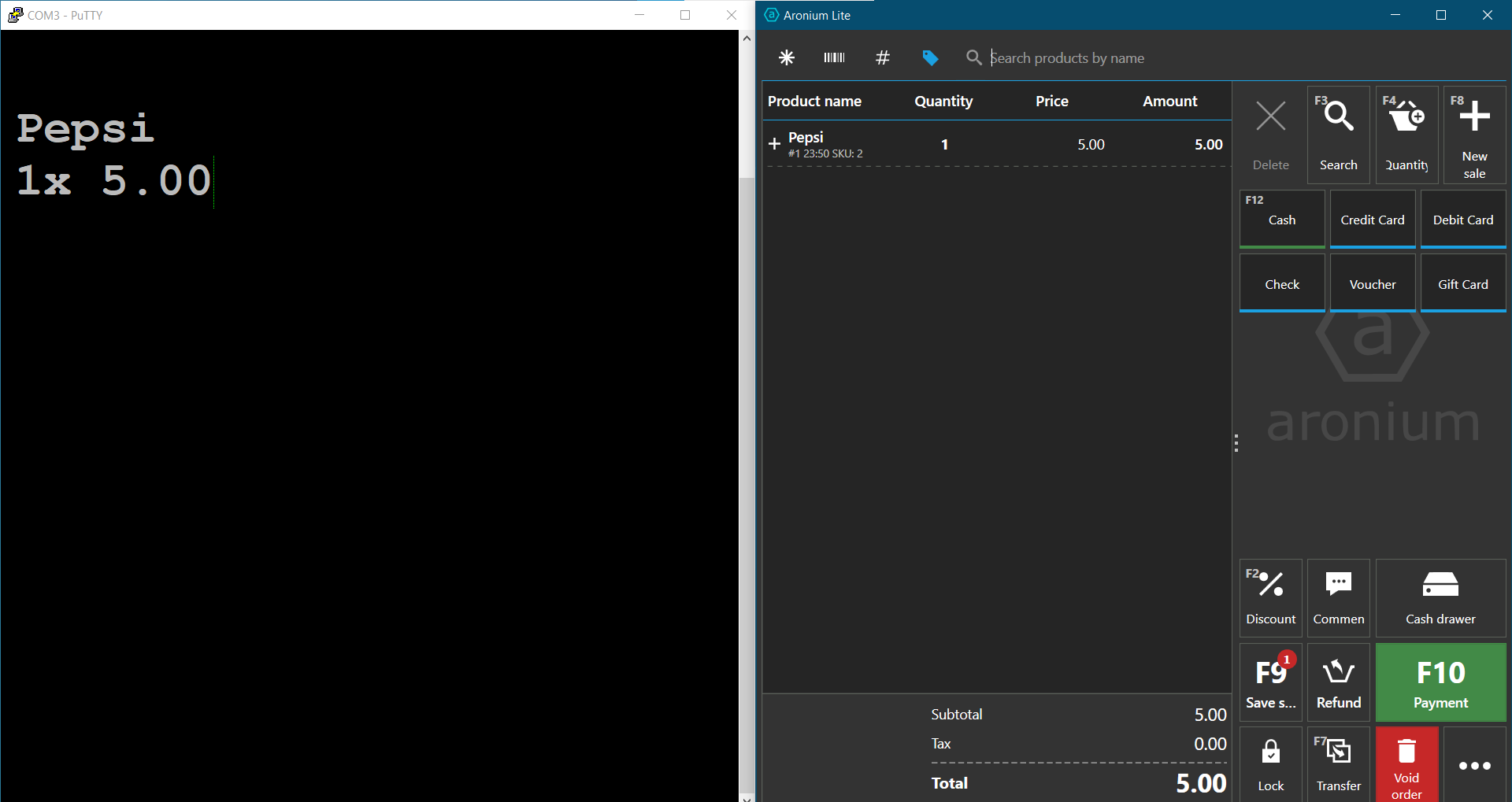Choose Credit Card payment type
The width and height of the screenshot is (1512, 802).
click(x=1372, y=220)
